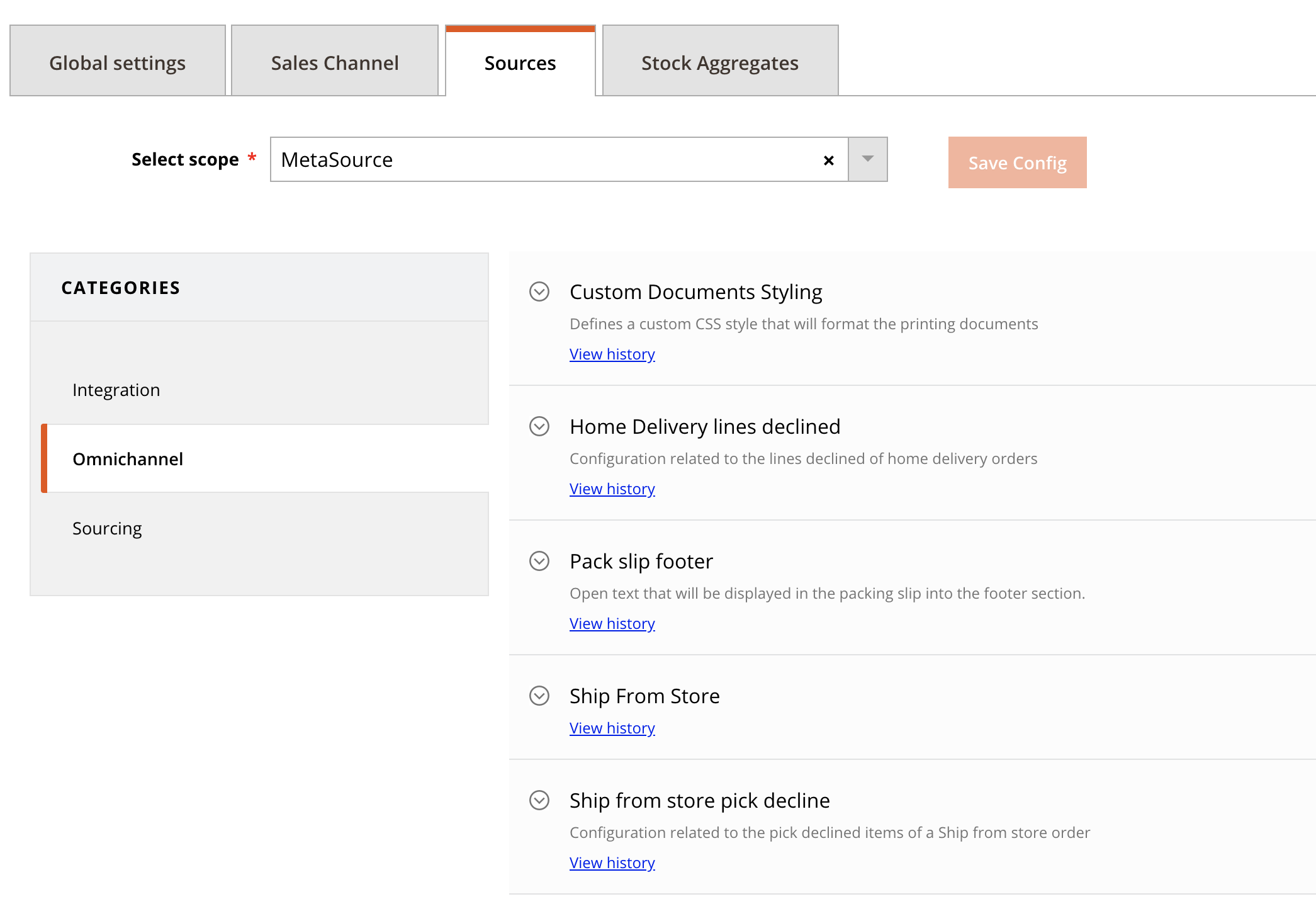This screenshot has width=1316, height=916.
Task: Click the Select scope label
Action: [185, 159]
